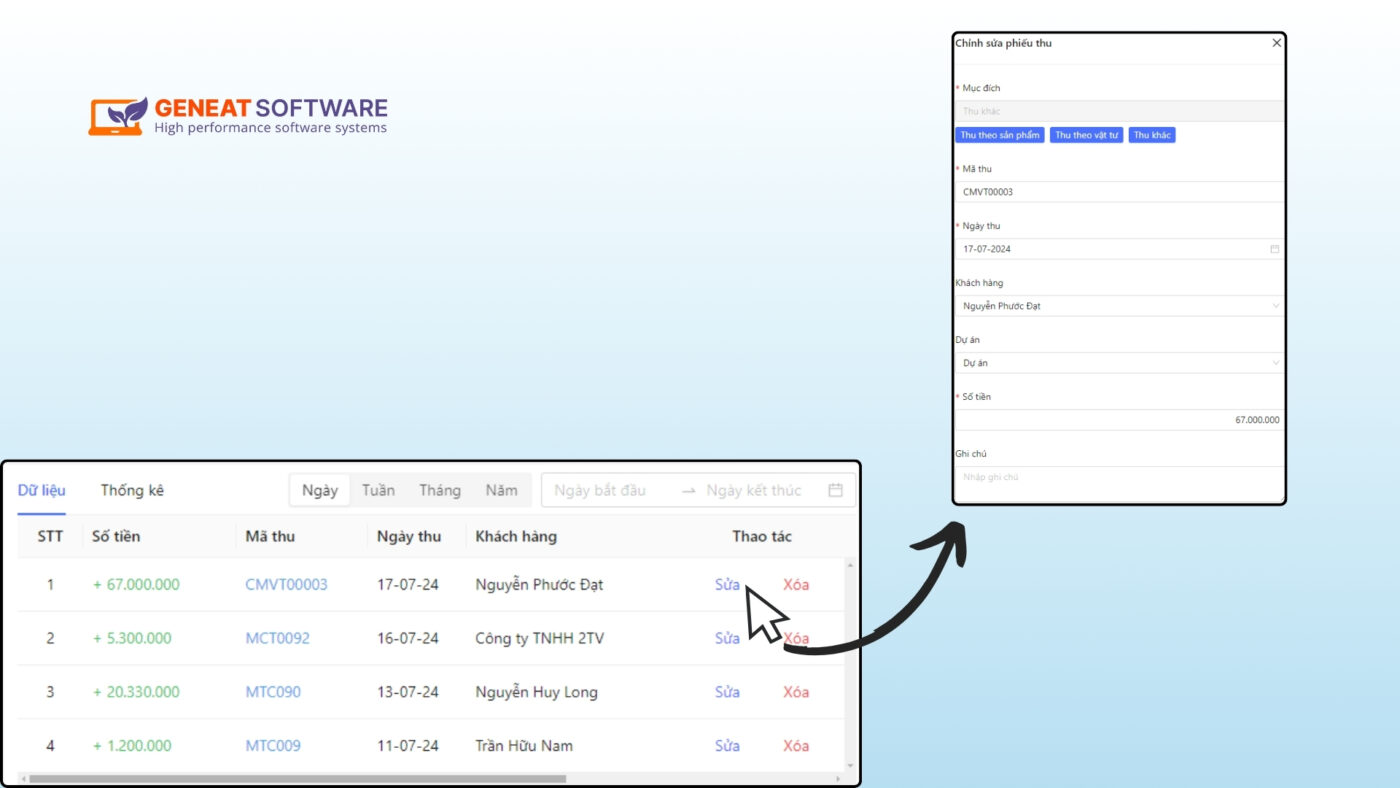Open receipt code MCT0092
Screen dimensions: 1400x788
(x=277, y=638)
